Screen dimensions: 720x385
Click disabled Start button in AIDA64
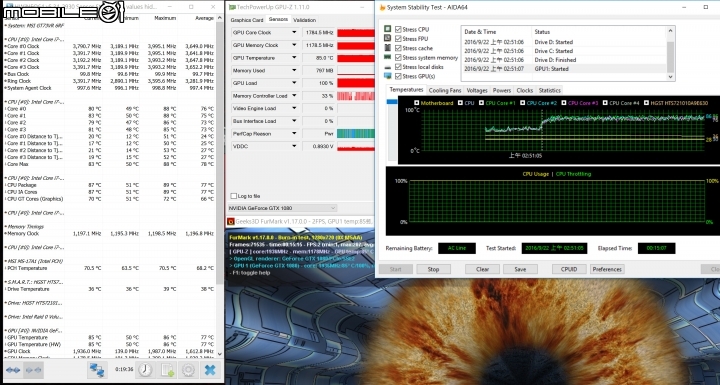(395, 269)
